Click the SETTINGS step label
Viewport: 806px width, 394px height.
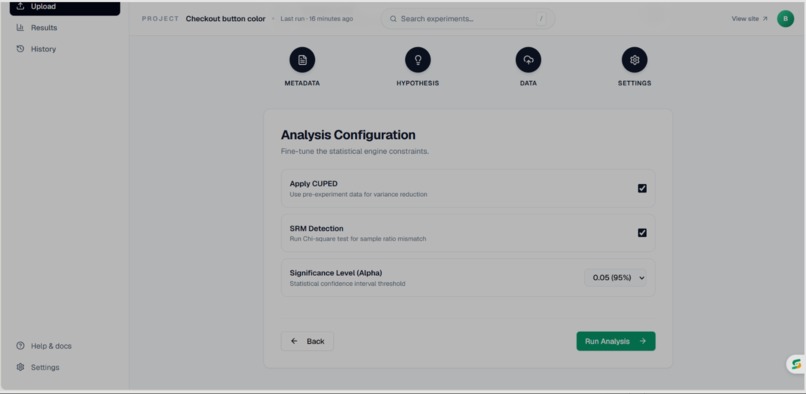coord(634,83)
